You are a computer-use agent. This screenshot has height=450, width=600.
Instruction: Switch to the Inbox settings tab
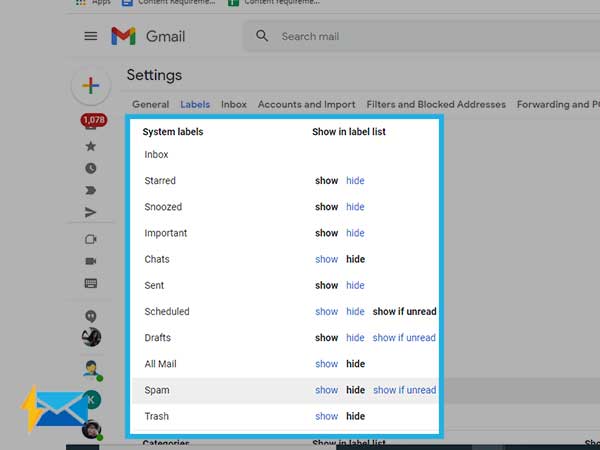[x=234, y=104]
